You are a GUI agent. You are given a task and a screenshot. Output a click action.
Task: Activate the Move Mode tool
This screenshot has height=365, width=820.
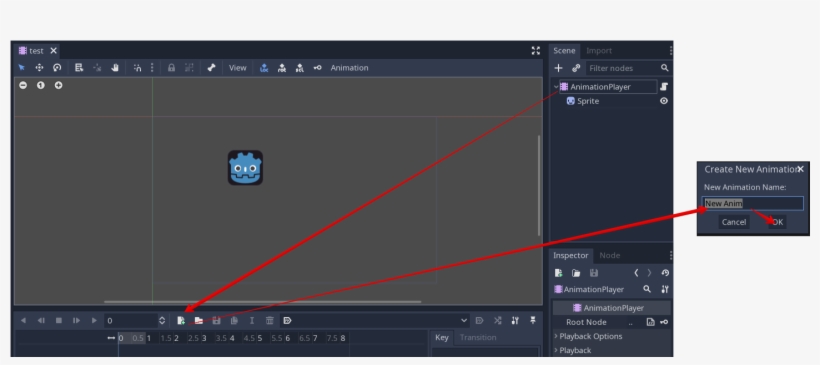[39, 68]
